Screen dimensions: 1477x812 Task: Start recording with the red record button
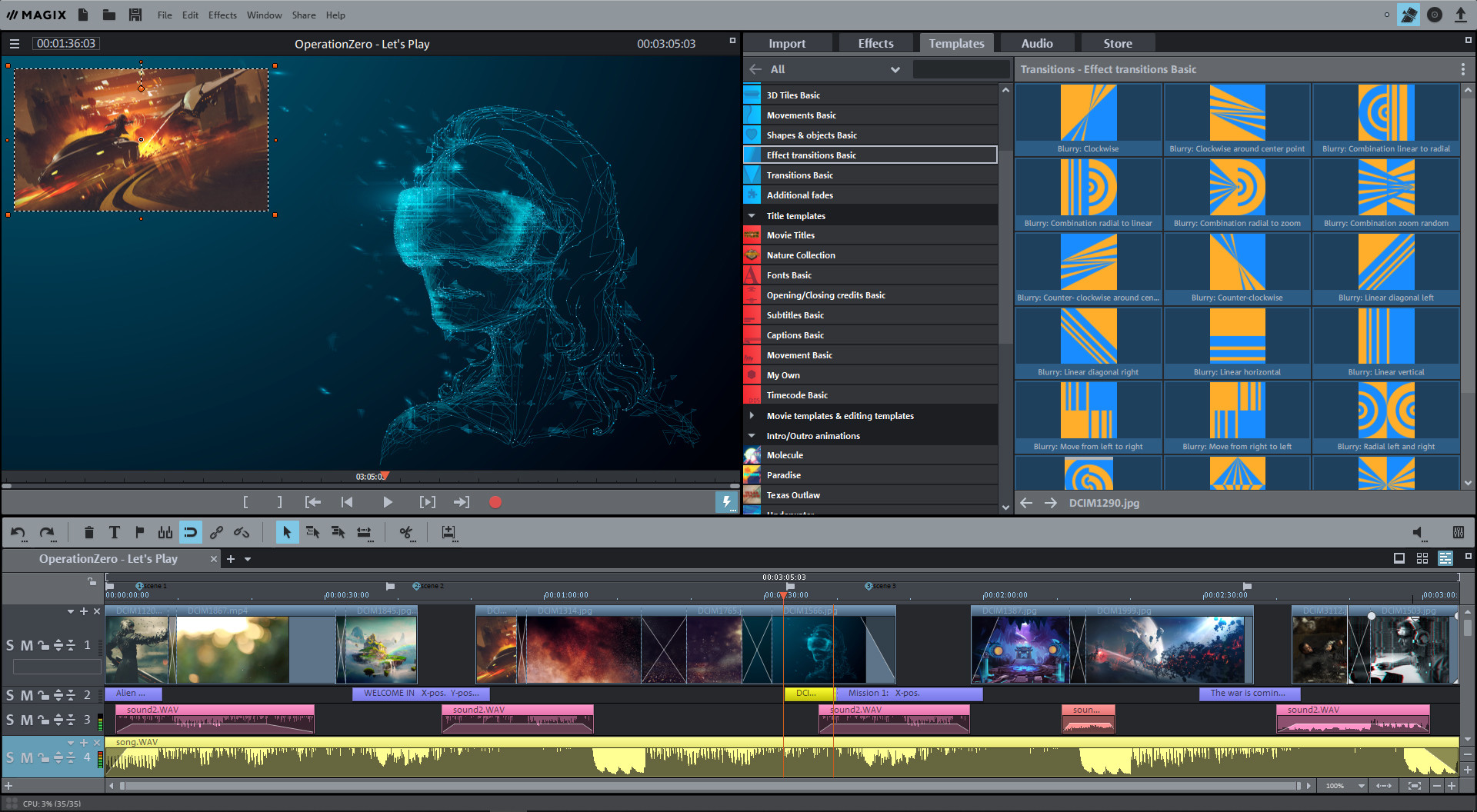[x=495, y=501]
